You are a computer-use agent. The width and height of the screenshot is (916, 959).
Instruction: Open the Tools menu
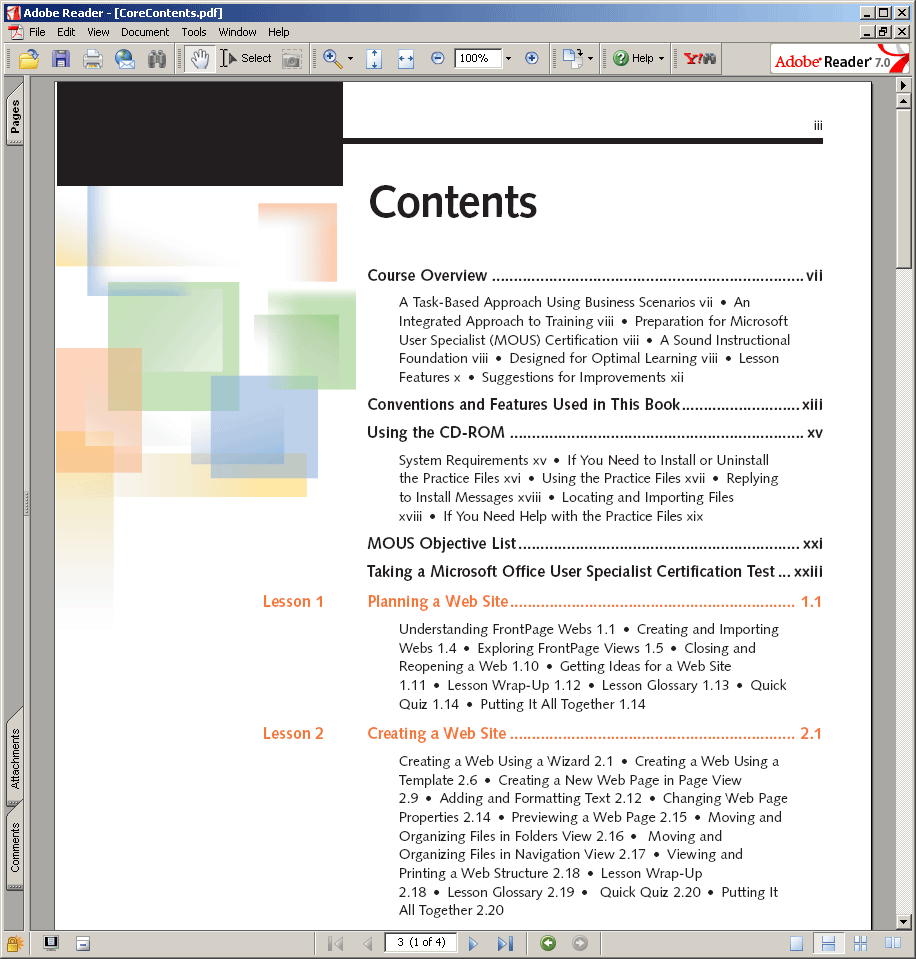click(x=194, y=32)
